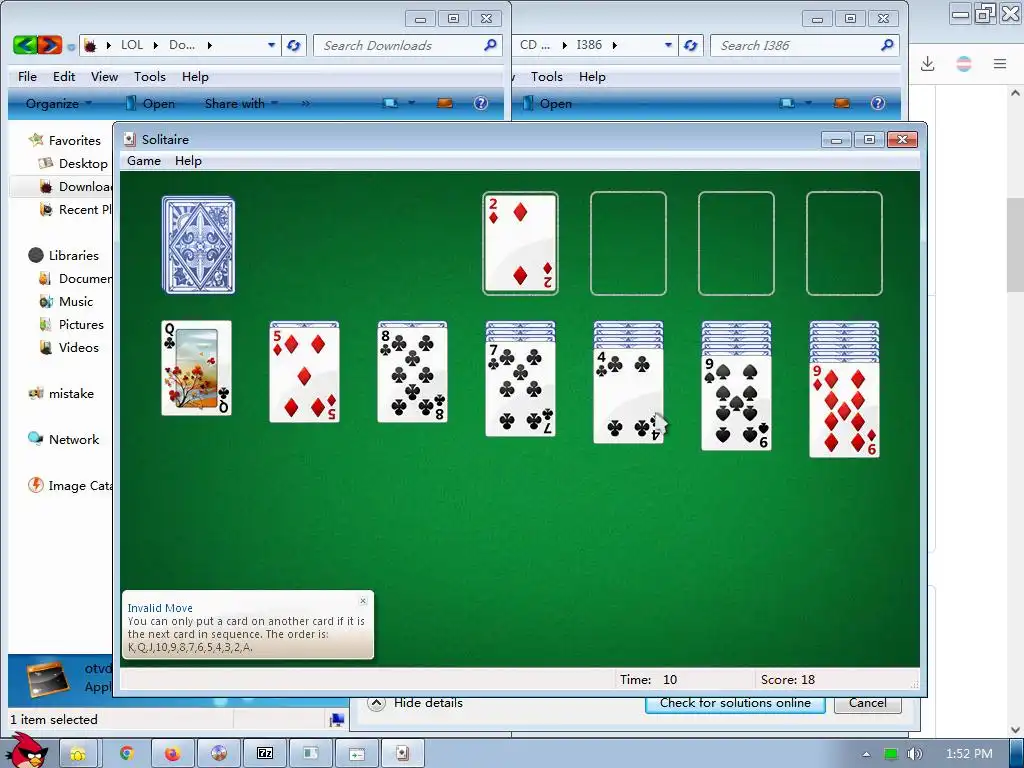
Task: Open the Angry Birds start button
Action: click(x=26, y=751)
